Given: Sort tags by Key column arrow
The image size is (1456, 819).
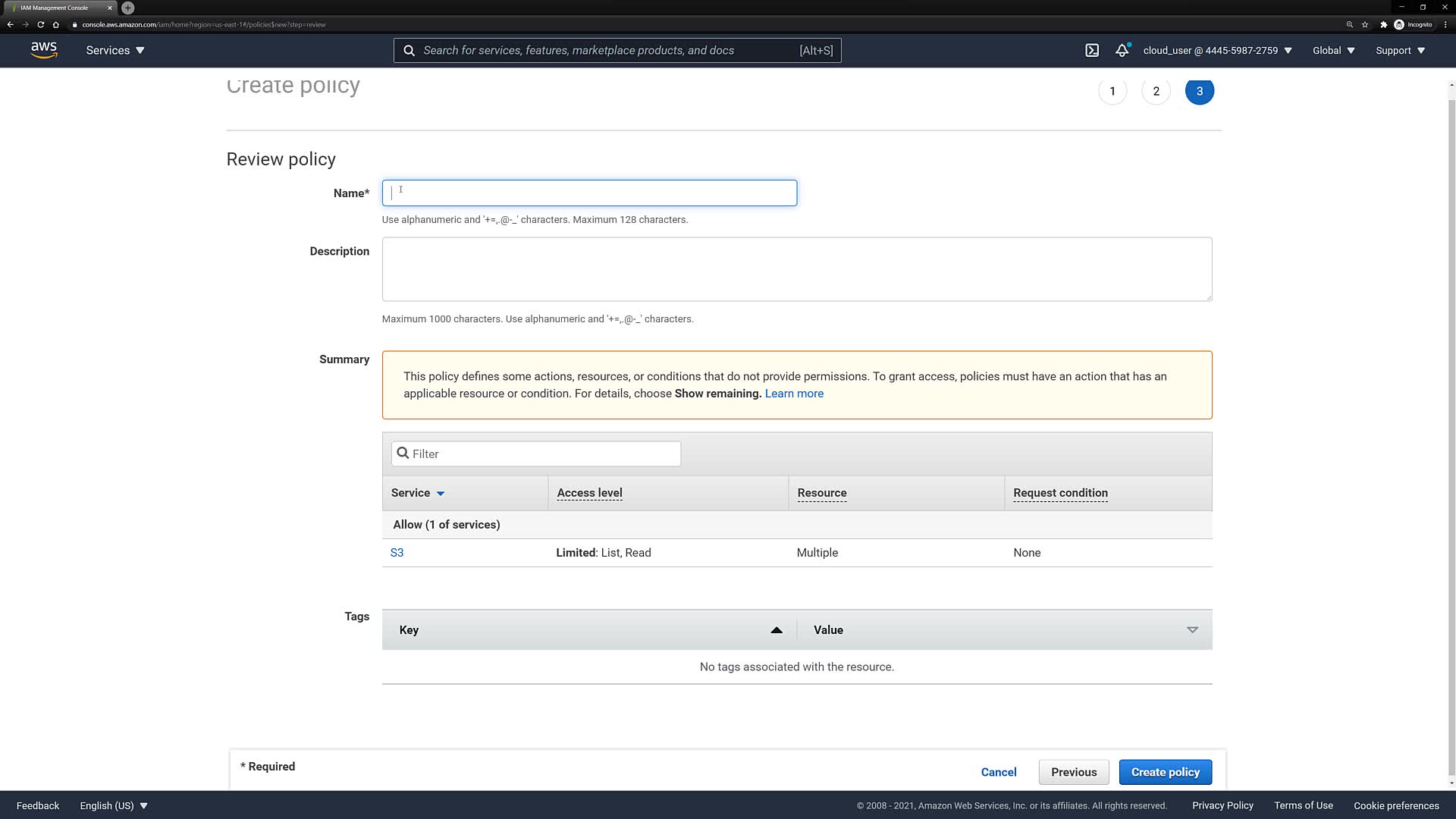Looking at the screenshot, I should click(776, 630).
